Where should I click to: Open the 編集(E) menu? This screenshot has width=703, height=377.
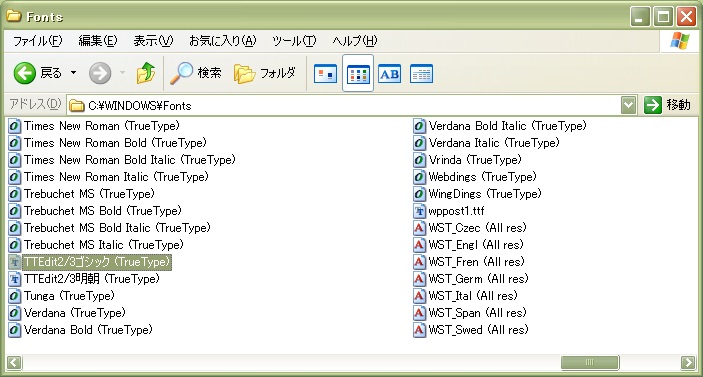[x=98, y=41]
